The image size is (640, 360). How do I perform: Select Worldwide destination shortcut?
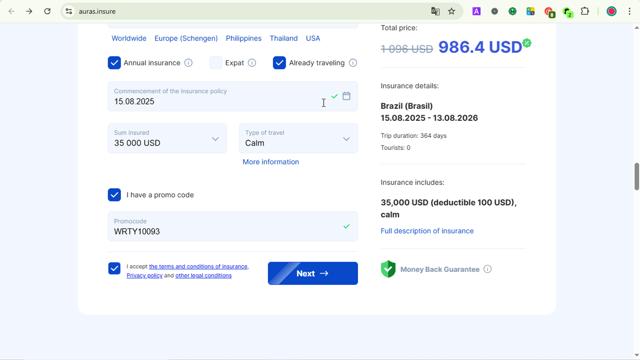[129, 38]
